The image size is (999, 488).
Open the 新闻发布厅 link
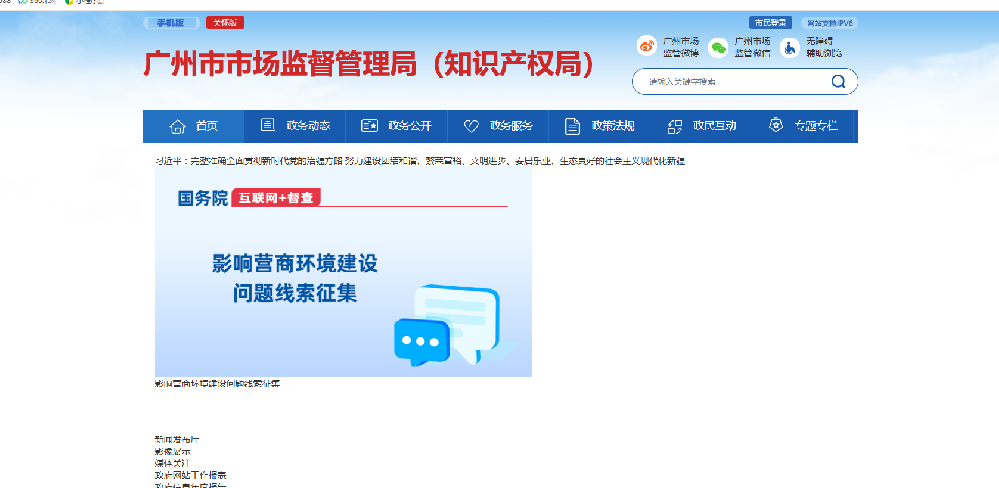click(177, 439)
